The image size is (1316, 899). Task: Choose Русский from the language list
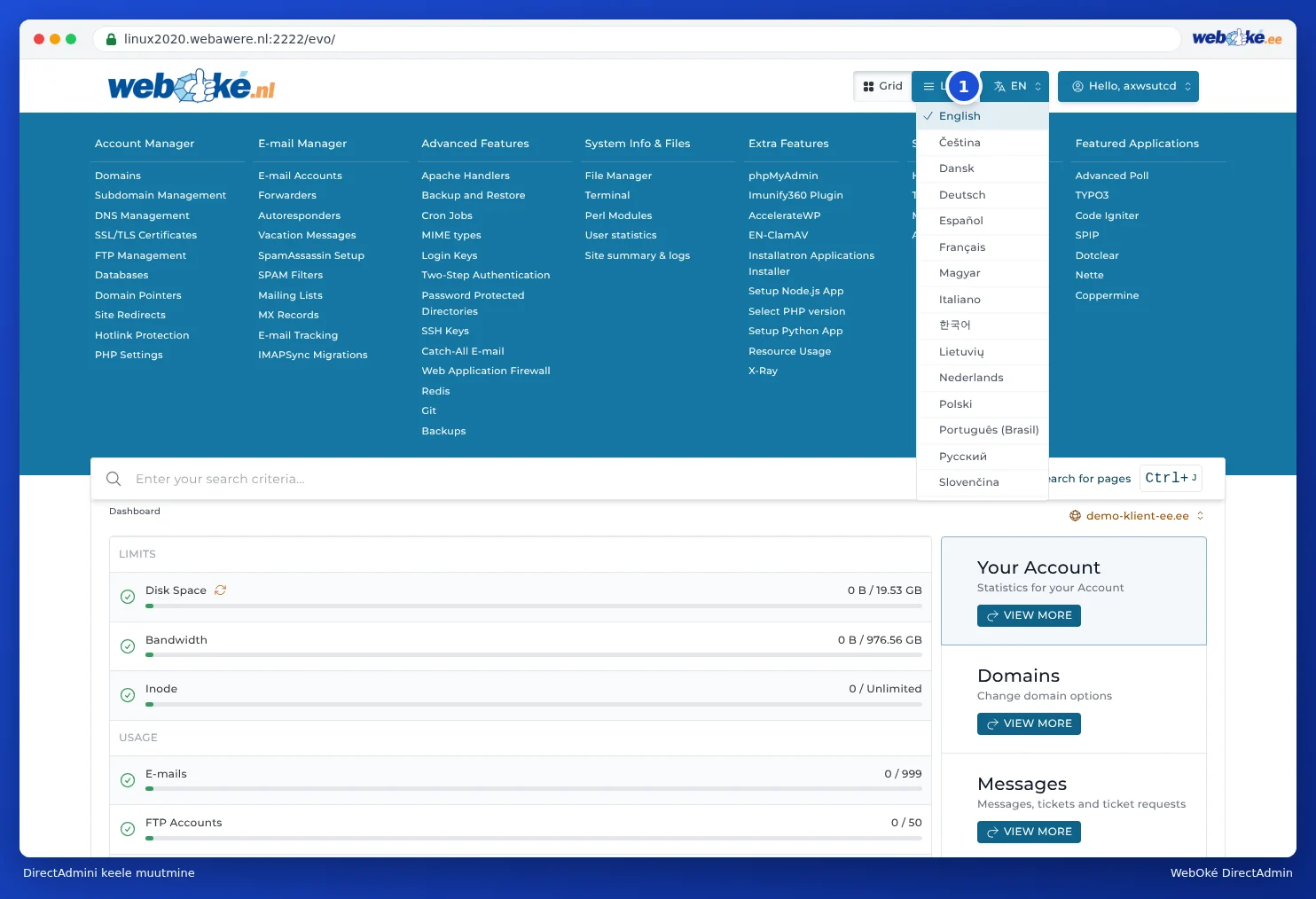(x=983, y=457)
